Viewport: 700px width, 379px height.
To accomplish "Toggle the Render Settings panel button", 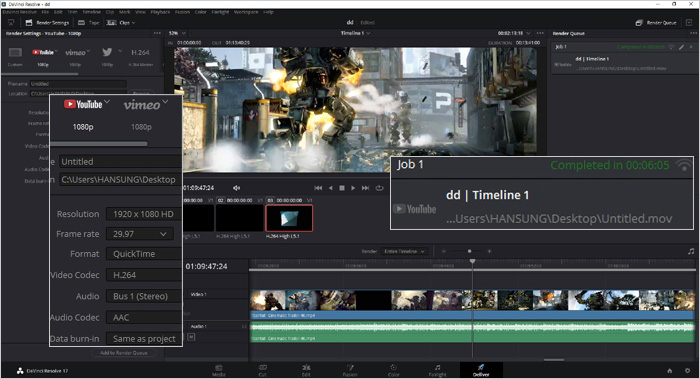I will point(47,22).
